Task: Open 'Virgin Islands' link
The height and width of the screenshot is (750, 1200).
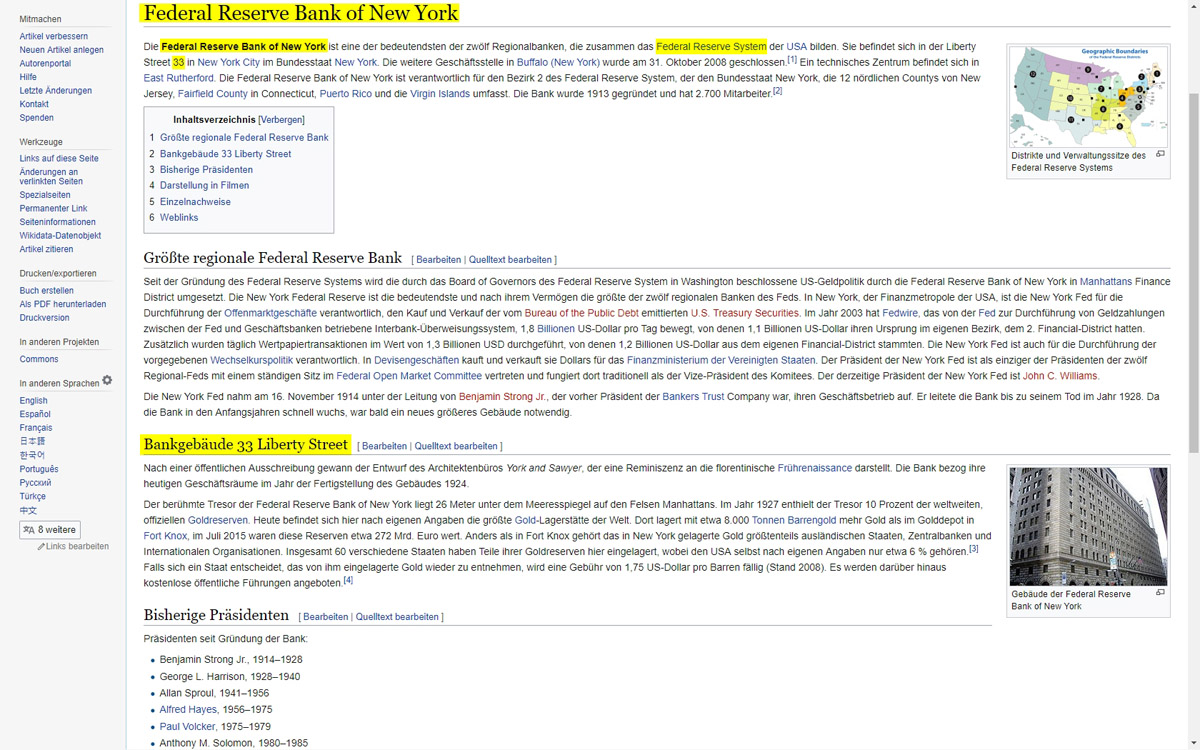Action: click(440, 94)
